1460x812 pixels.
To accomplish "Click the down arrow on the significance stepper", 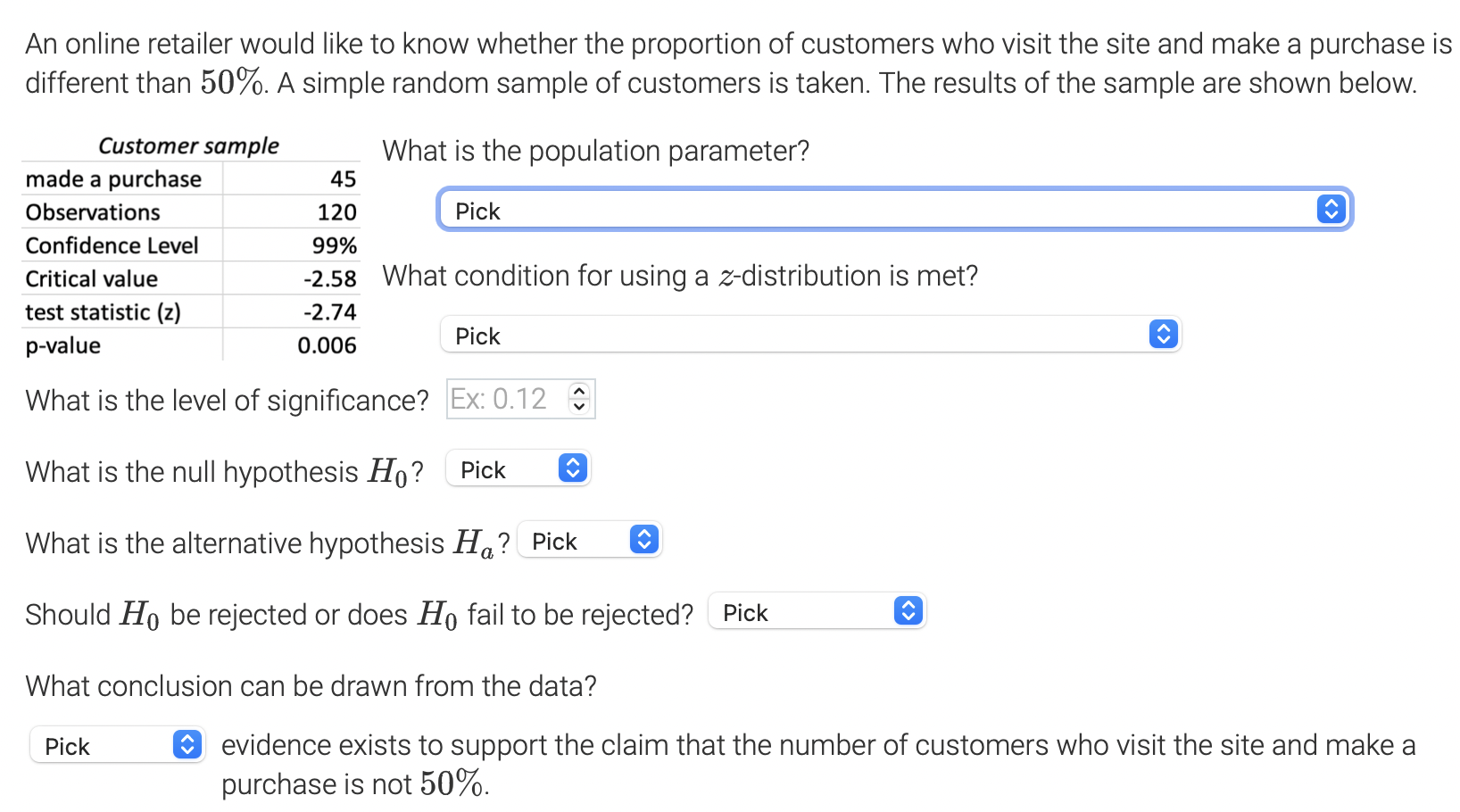I will [579, 407].
